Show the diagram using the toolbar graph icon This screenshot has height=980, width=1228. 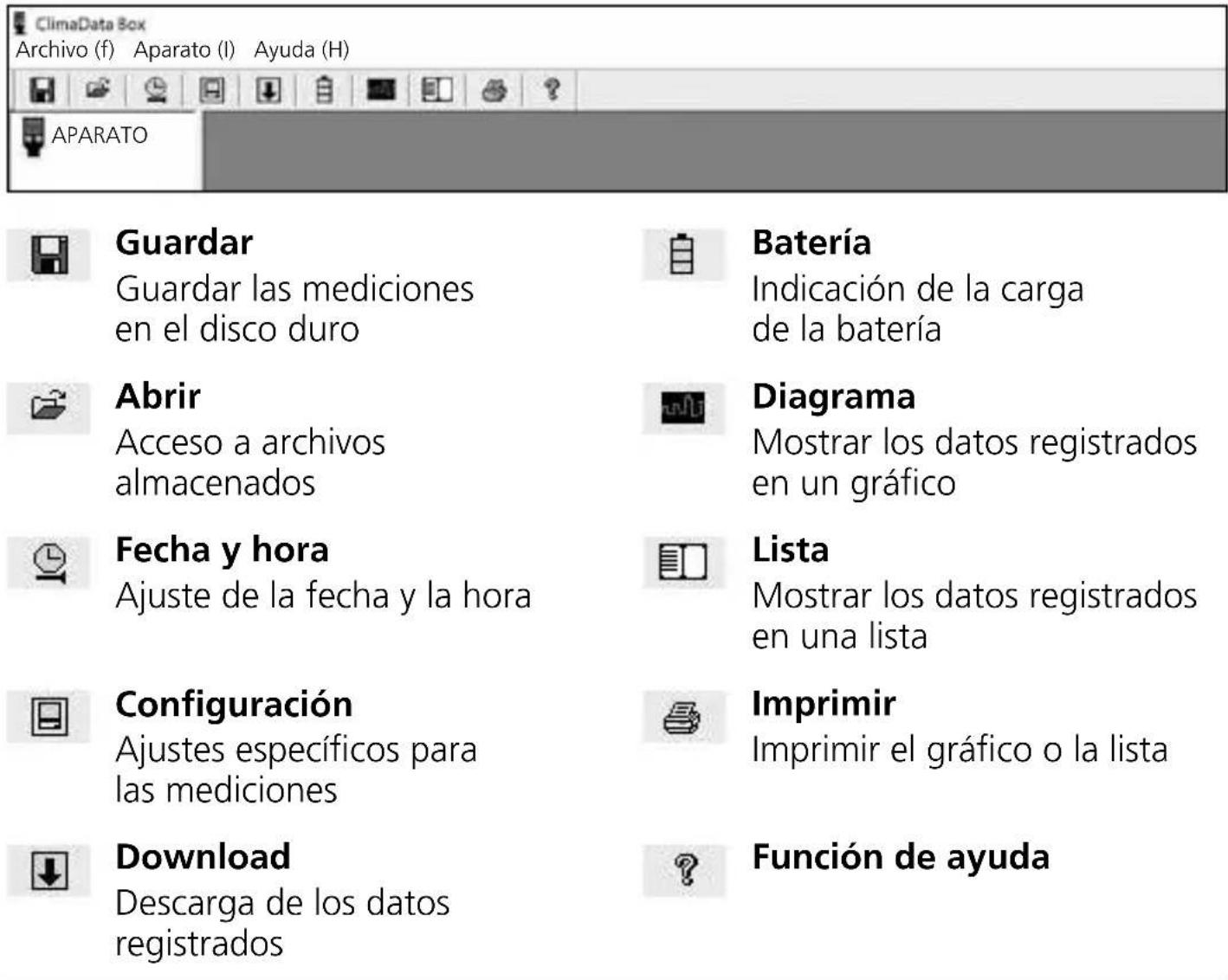click(x=380, y=89)
